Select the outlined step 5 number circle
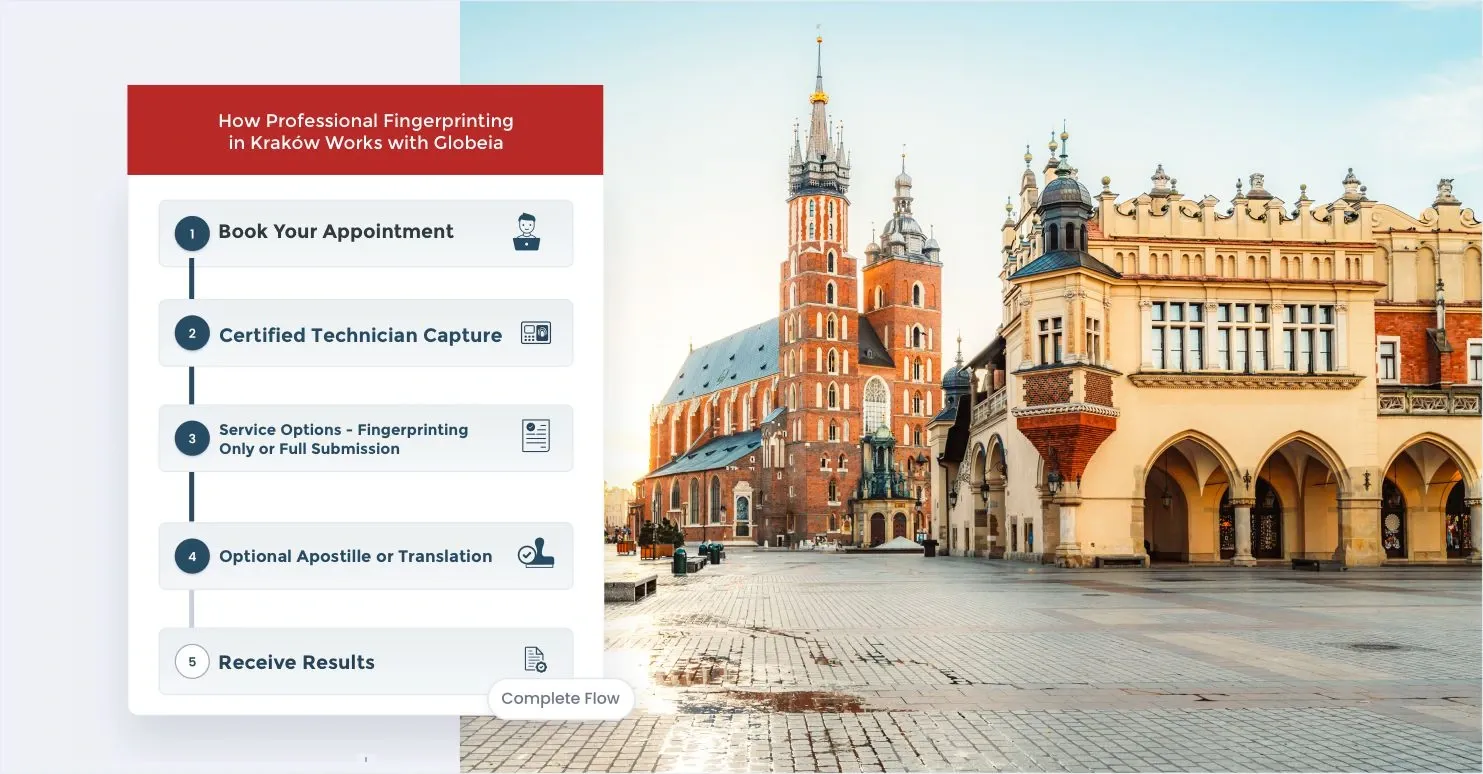 (x=192, y=661)
